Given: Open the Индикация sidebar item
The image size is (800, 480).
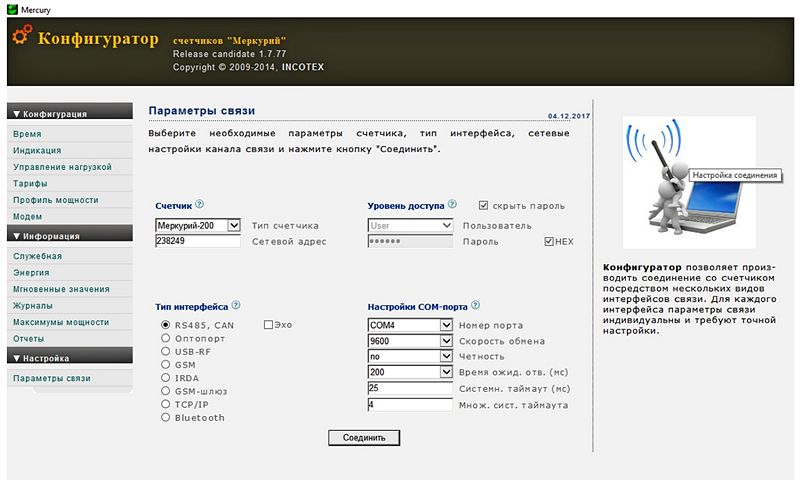Looking at the screenshot, I should point(70,150).
